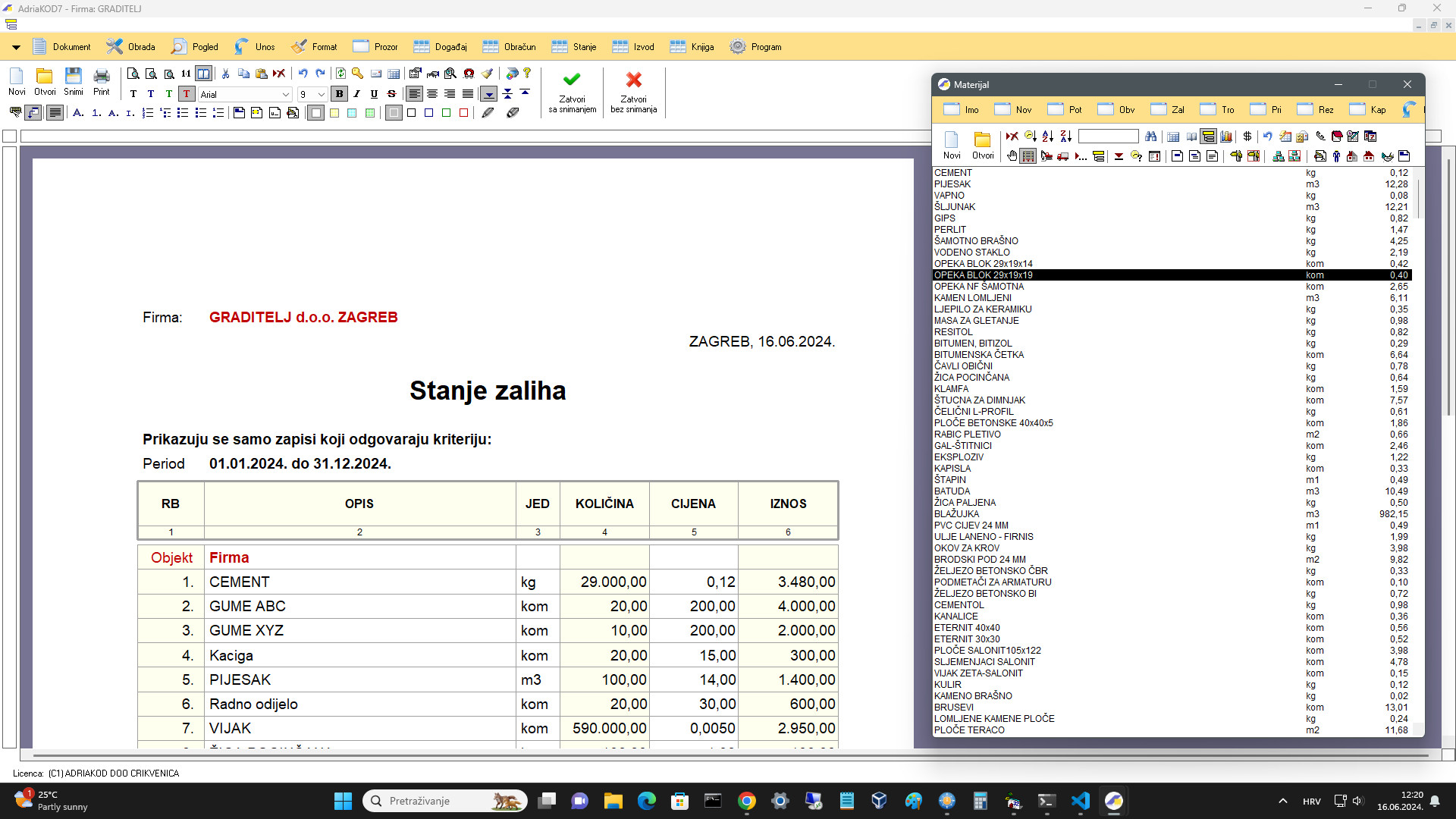Click the red omega symbol icon
Screen dimensions: 1456x819
[x=469, y=74]
